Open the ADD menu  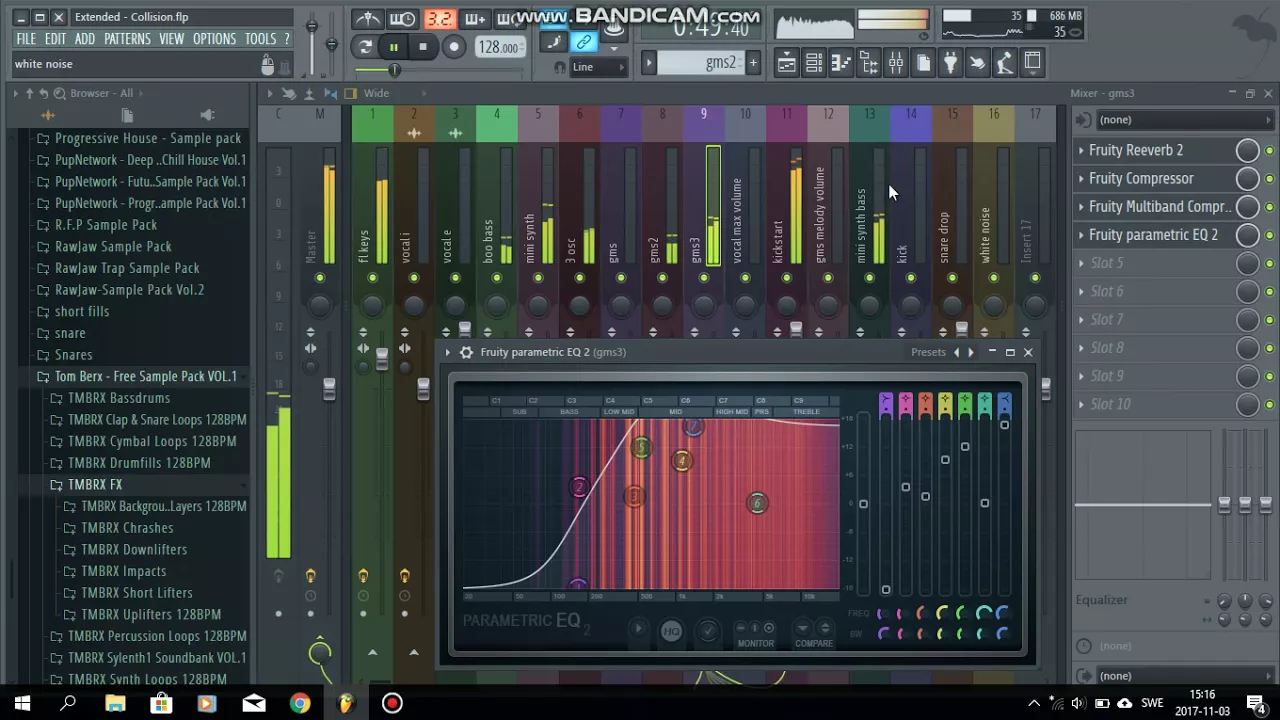pos(85,39)
